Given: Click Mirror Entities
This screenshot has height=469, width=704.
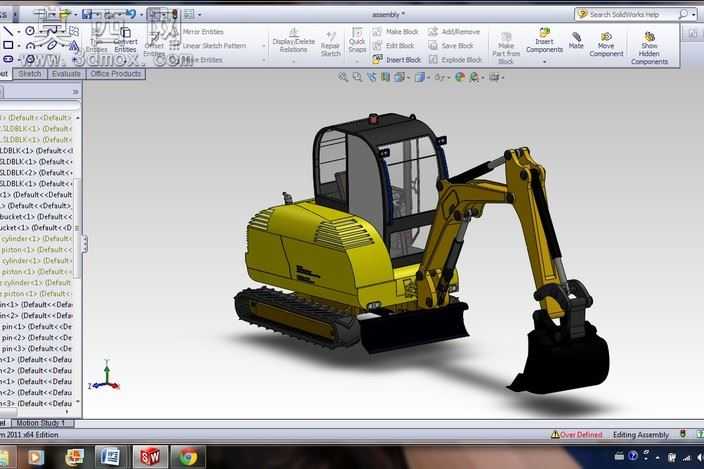Looking at the screenshot, I should [197, 32].
